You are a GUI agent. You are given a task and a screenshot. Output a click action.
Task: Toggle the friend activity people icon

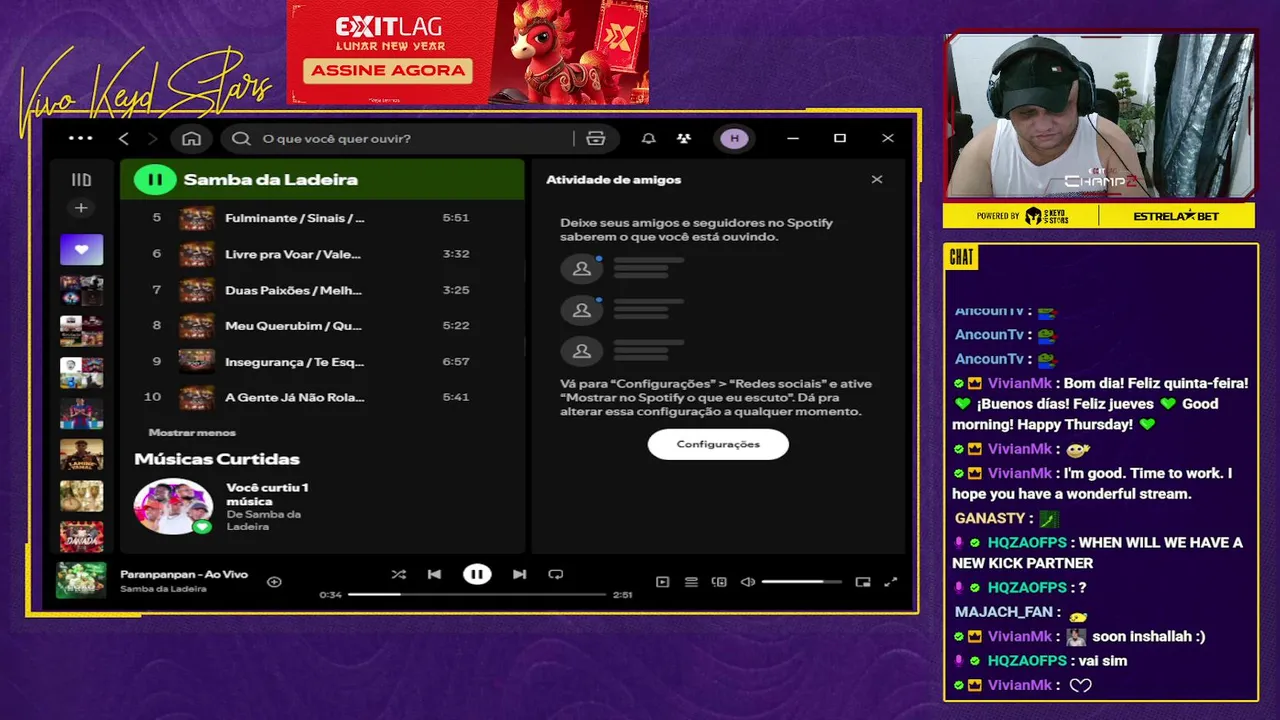coord(684,138)
